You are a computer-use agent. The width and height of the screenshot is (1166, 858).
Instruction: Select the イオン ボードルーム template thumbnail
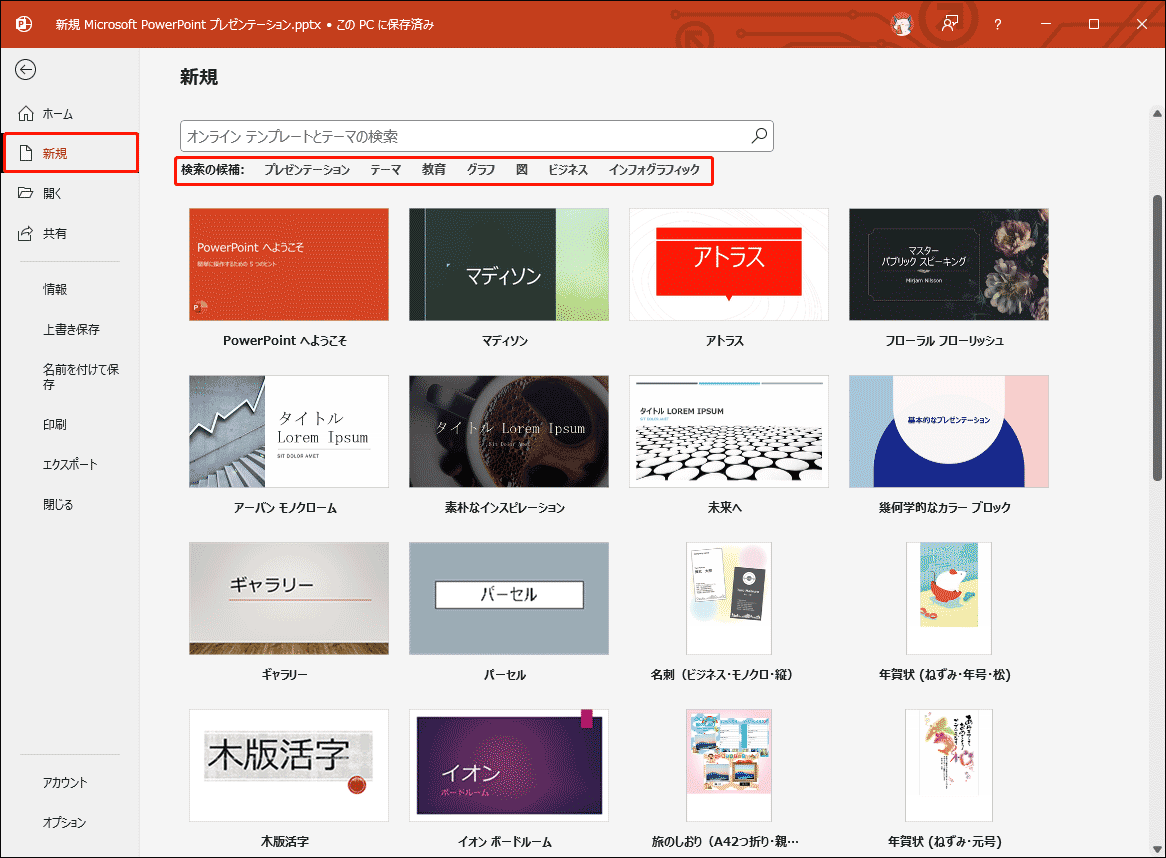click(x=509, y=765)
